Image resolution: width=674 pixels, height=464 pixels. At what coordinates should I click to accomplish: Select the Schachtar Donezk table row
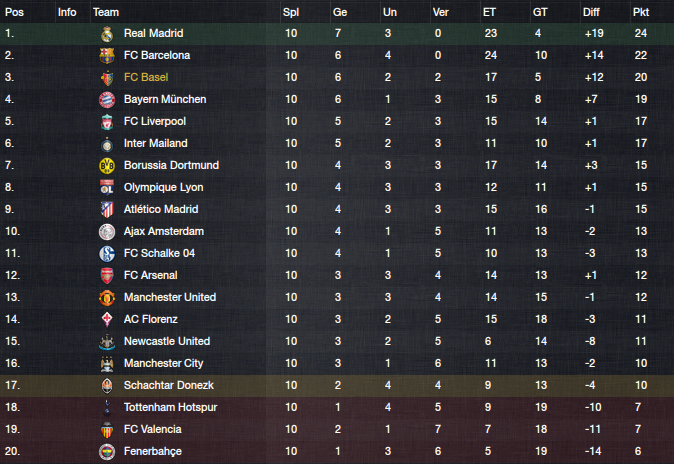[337, 385]
